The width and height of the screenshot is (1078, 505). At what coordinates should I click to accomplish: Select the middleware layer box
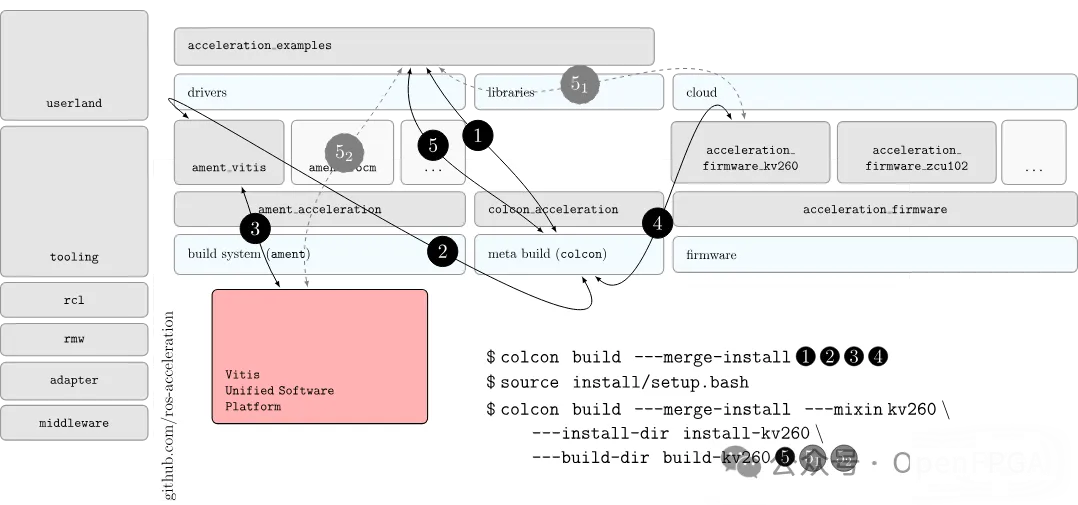point(74,423)
